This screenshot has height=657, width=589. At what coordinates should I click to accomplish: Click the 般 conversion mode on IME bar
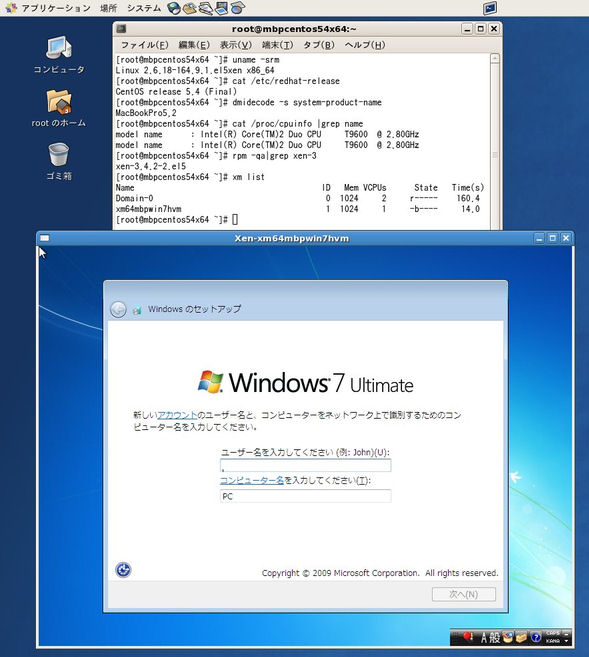coord(495,638)
